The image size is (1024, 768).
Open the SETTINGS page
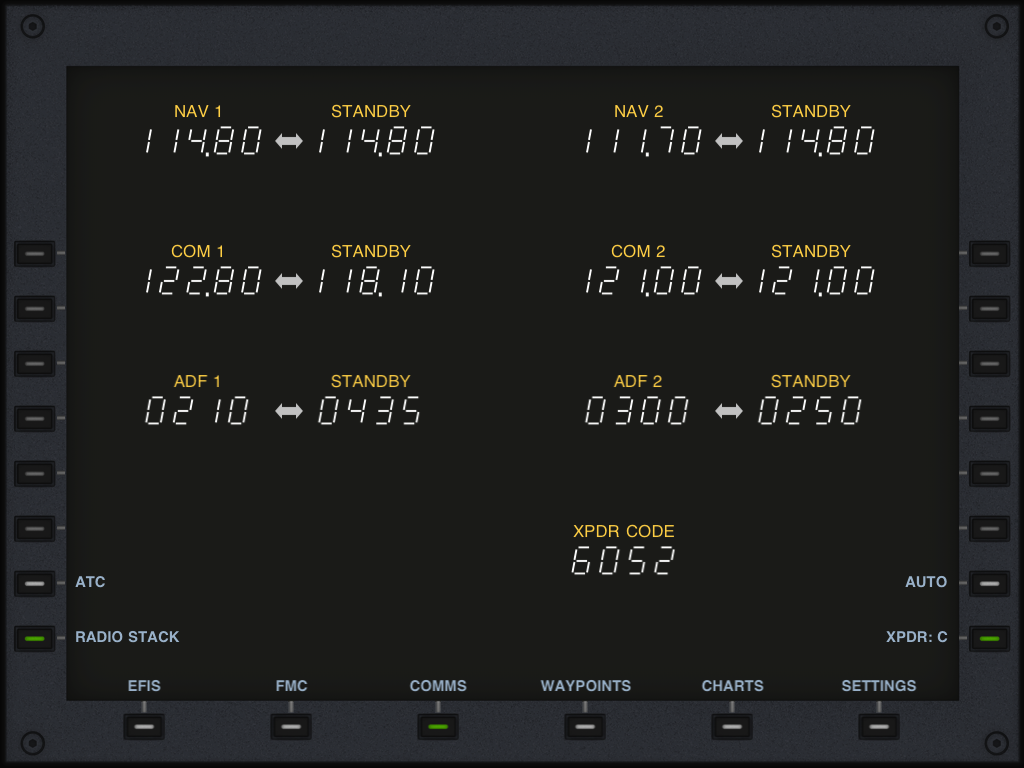879,726
